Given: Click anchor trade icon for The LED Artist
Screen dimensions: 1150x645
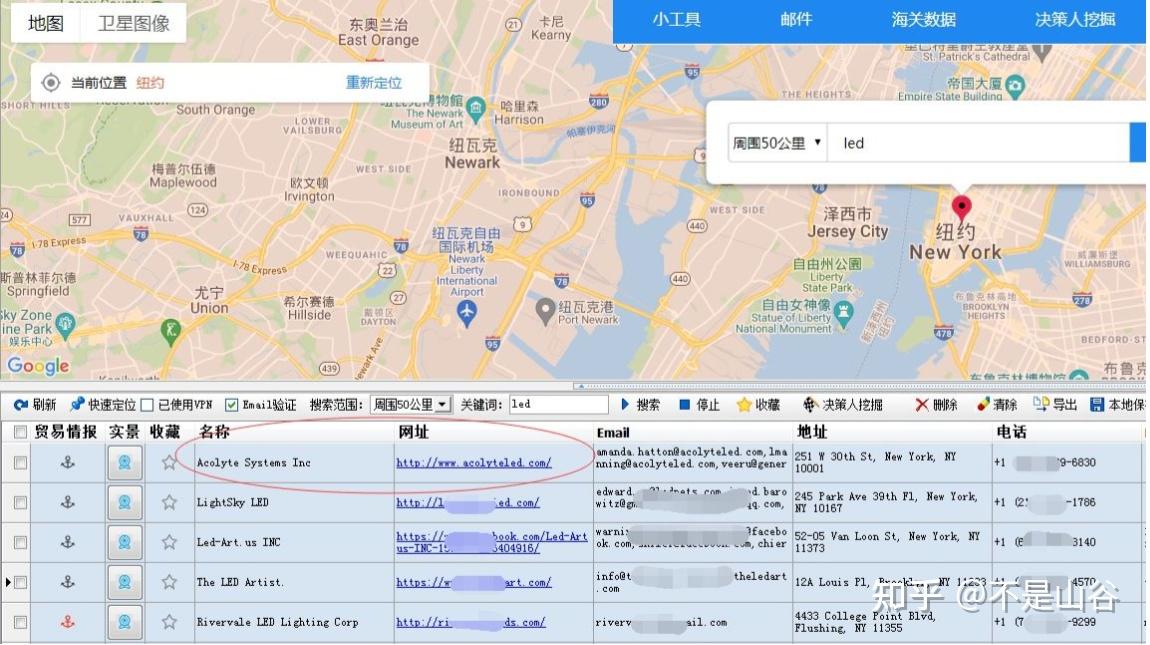Looking at the screenshot, I should (67, 582).
